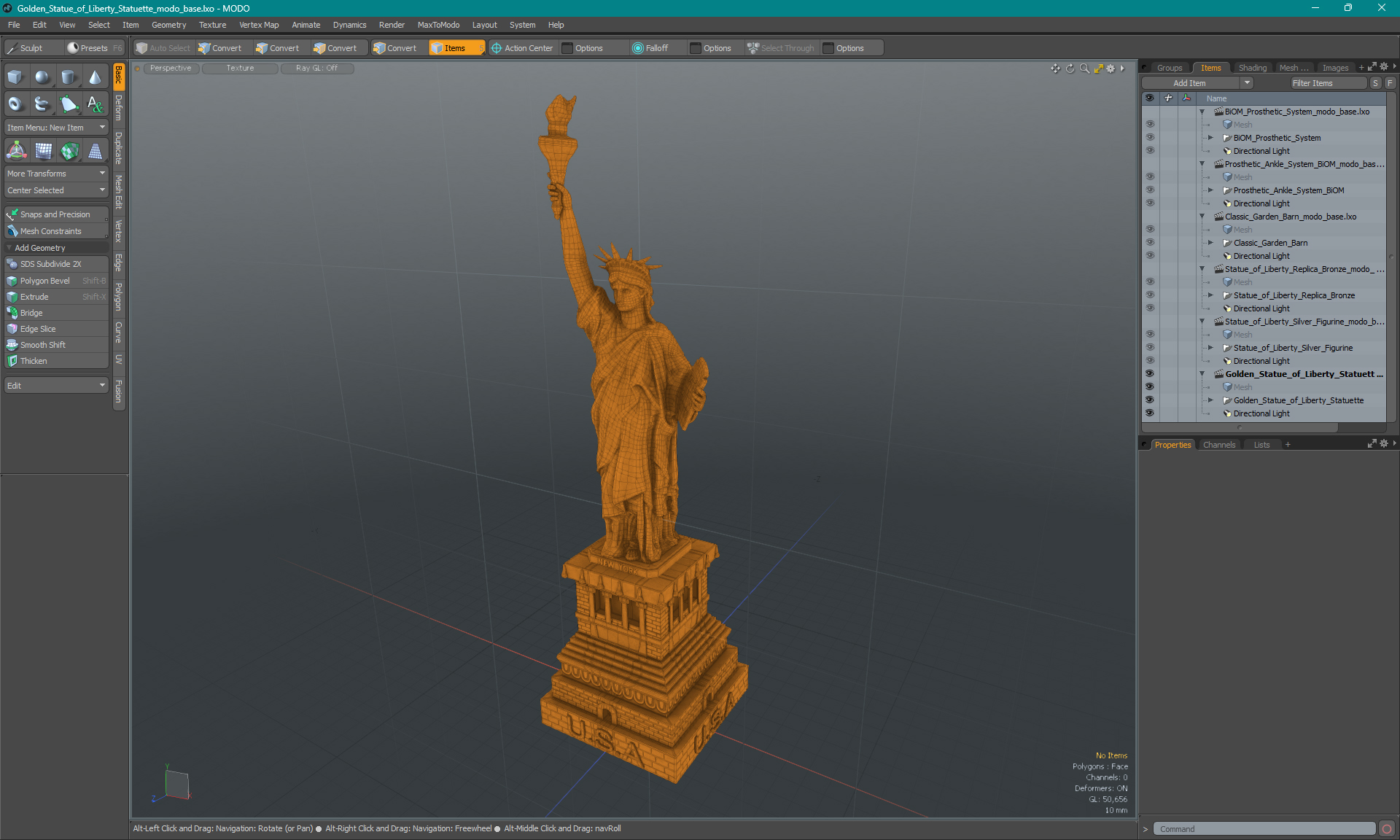Toggle visibility of Statue_of_Liberty_Silver_Figurine item
This screenshot has width=1400, height=840.
coord(1150,348)
